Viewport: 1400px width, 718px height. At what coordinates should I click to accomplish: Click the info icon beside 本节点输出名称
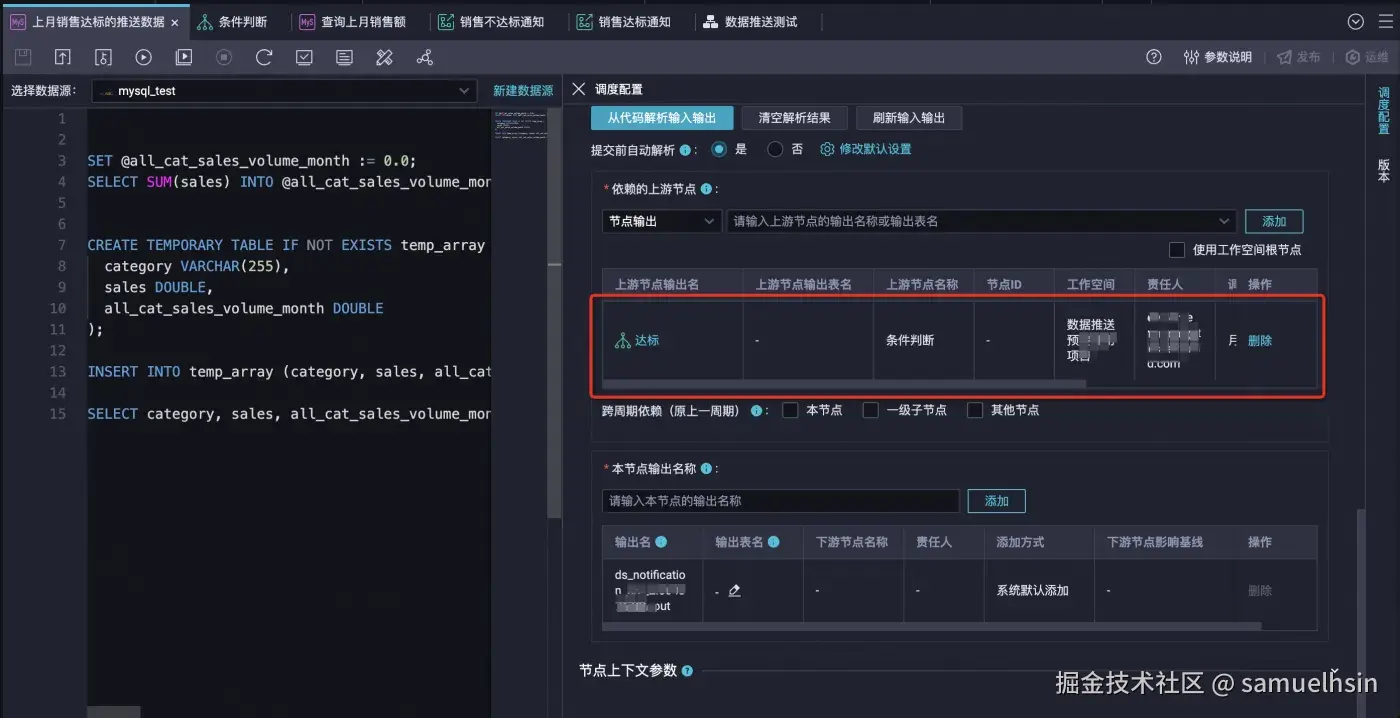[x=706, y=469]
